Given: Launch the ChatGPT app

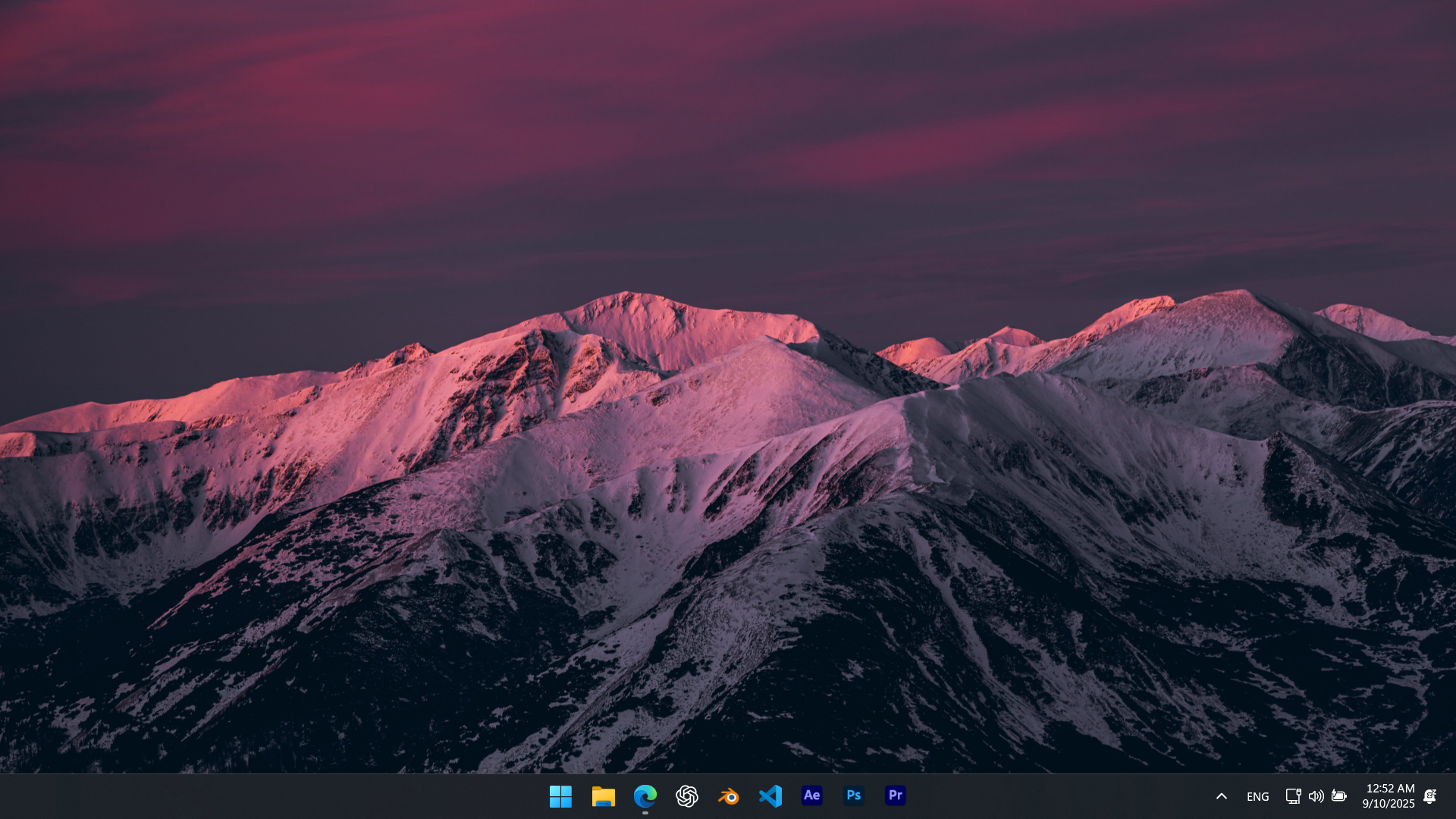Looking at the screenshot, I should point(686,796).
